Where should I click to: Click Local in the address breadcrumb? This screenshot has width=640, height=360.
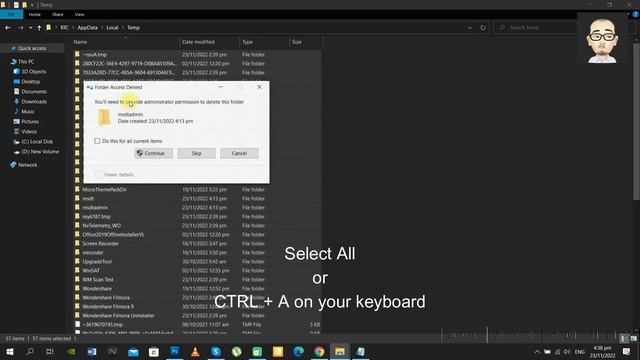point(112,27)
